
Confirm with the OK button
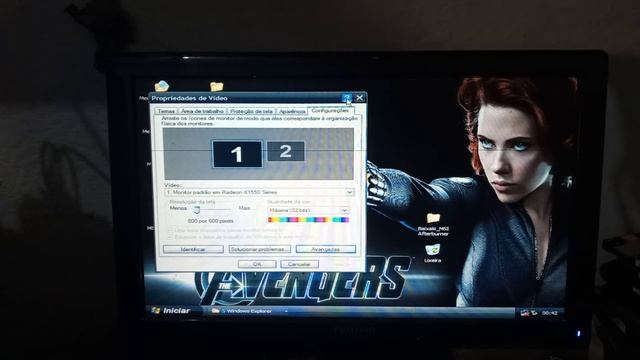(x=257, y=264)
